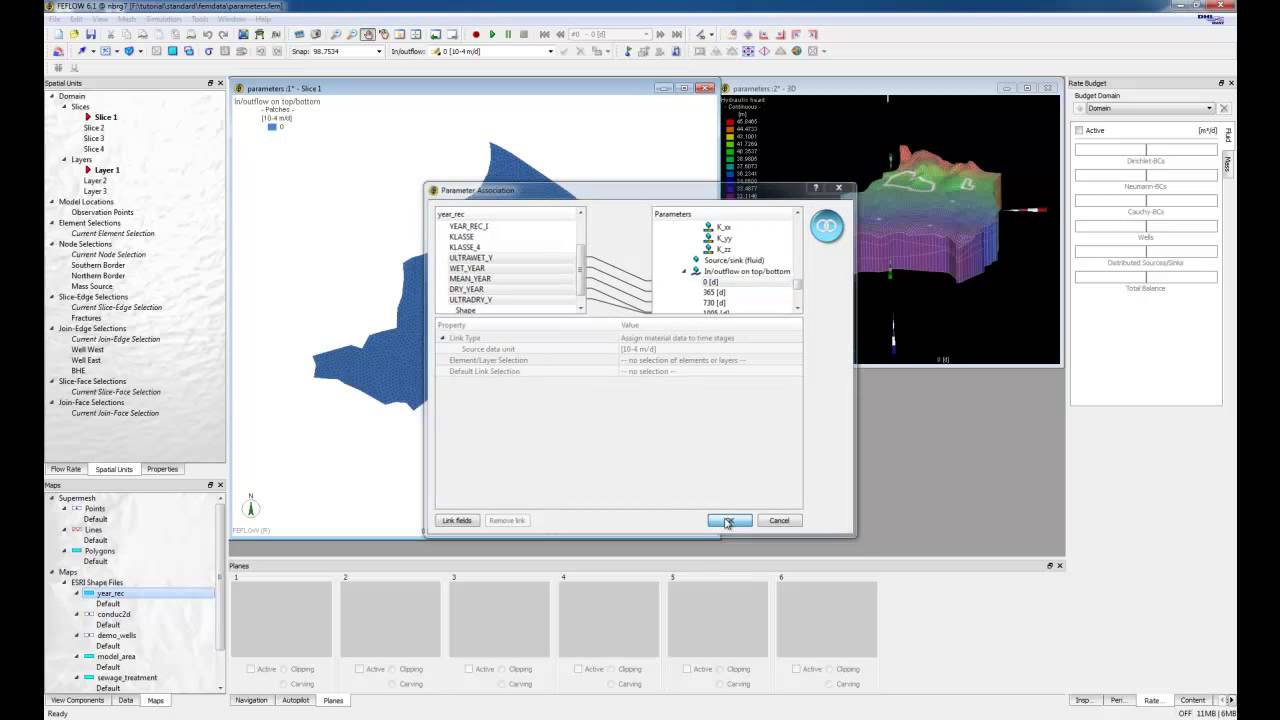The height and width of the screenshot is (720, 1280).
Task: Click the red Record button
Action: coord(476,34)
